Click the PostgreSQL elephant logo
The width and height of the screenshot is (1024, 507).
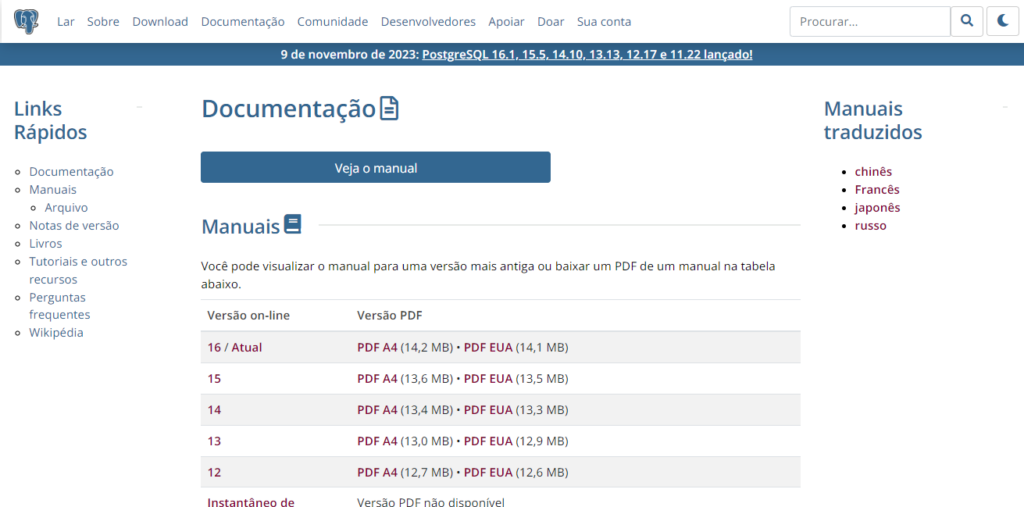(x=26, y=22)
